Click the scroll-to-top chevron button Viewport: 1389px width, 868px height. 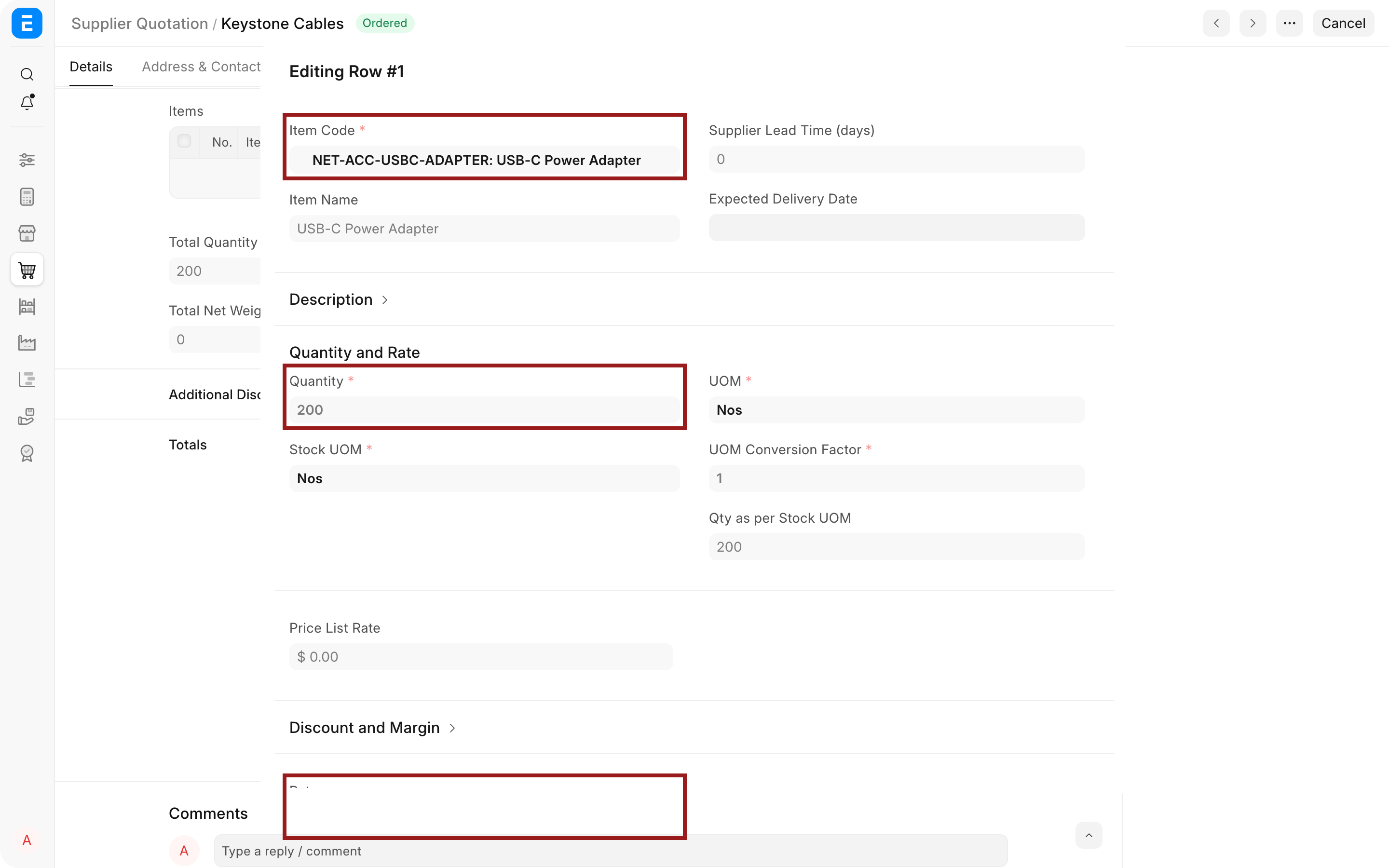(x=1089, y=835)
